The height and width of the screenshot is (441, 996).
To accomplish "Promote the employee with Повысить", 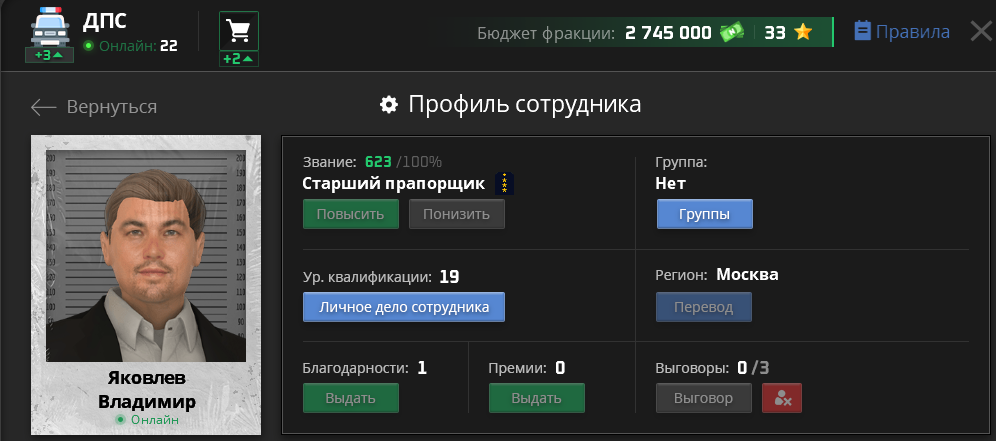I will coord(350,214).
